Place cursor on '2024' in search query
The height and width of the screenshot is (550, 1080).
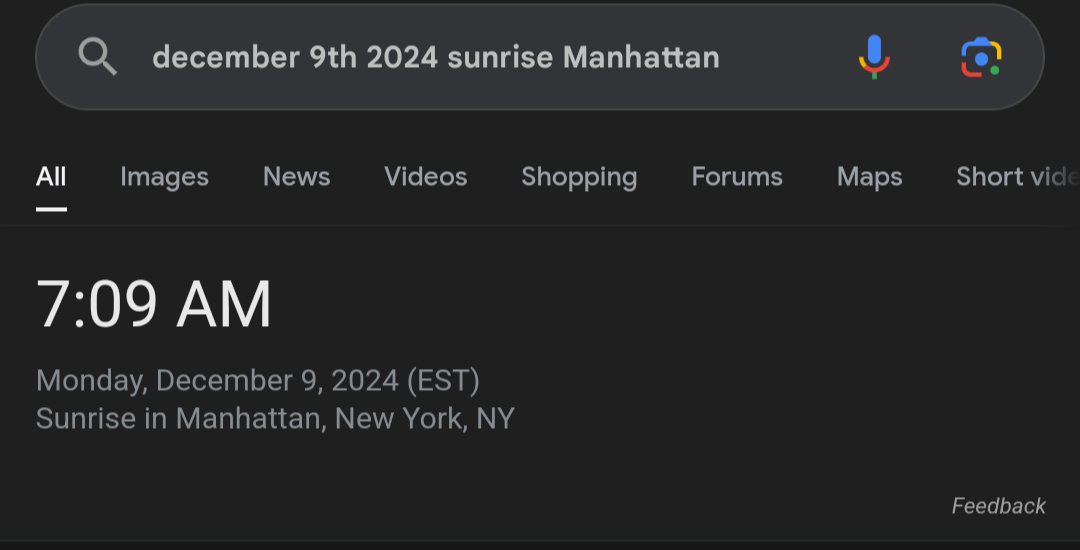(402, 57)
